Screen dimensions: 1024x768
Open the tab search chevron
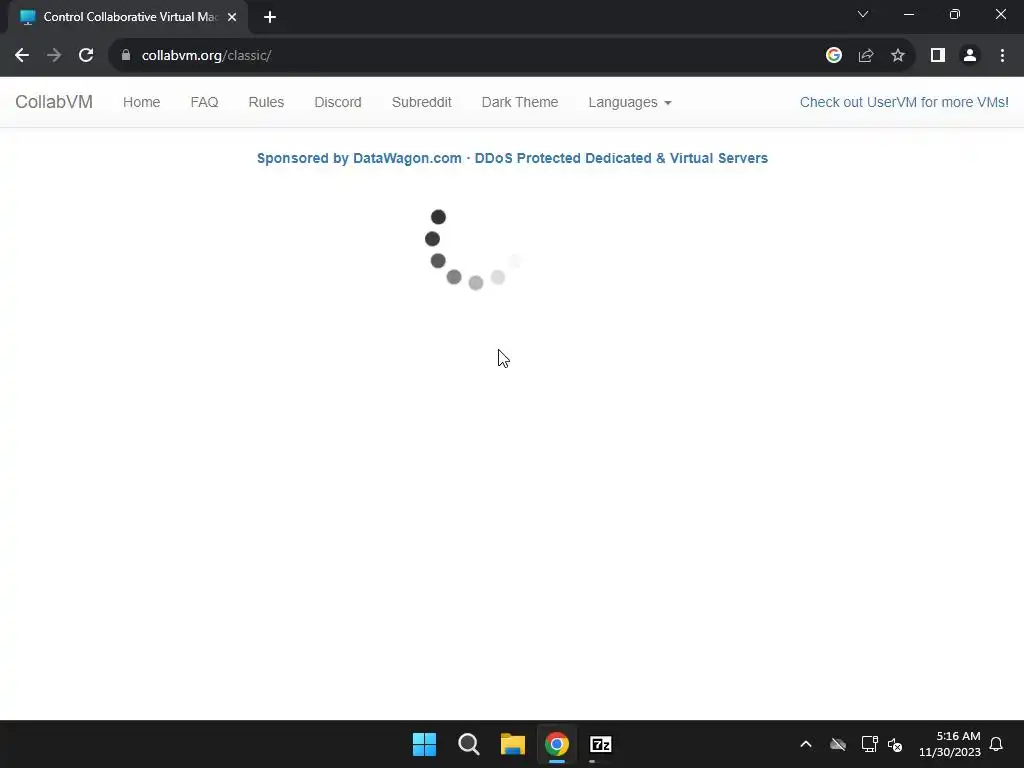[x=863, y=14]
